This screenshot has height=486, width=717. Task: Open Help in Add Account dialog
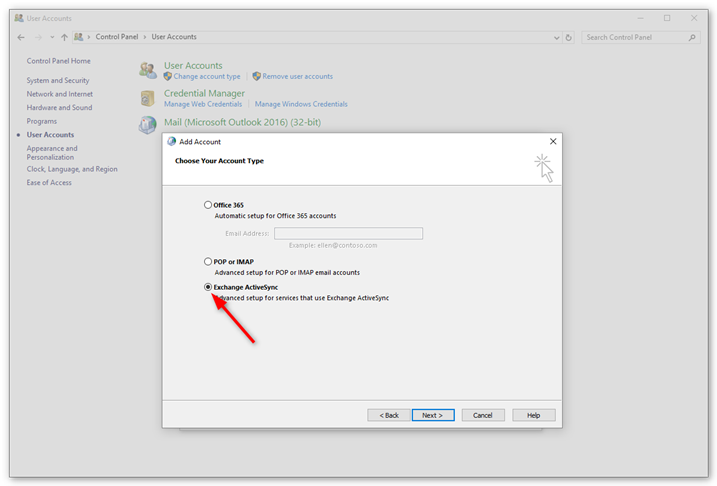coord(534,415)
